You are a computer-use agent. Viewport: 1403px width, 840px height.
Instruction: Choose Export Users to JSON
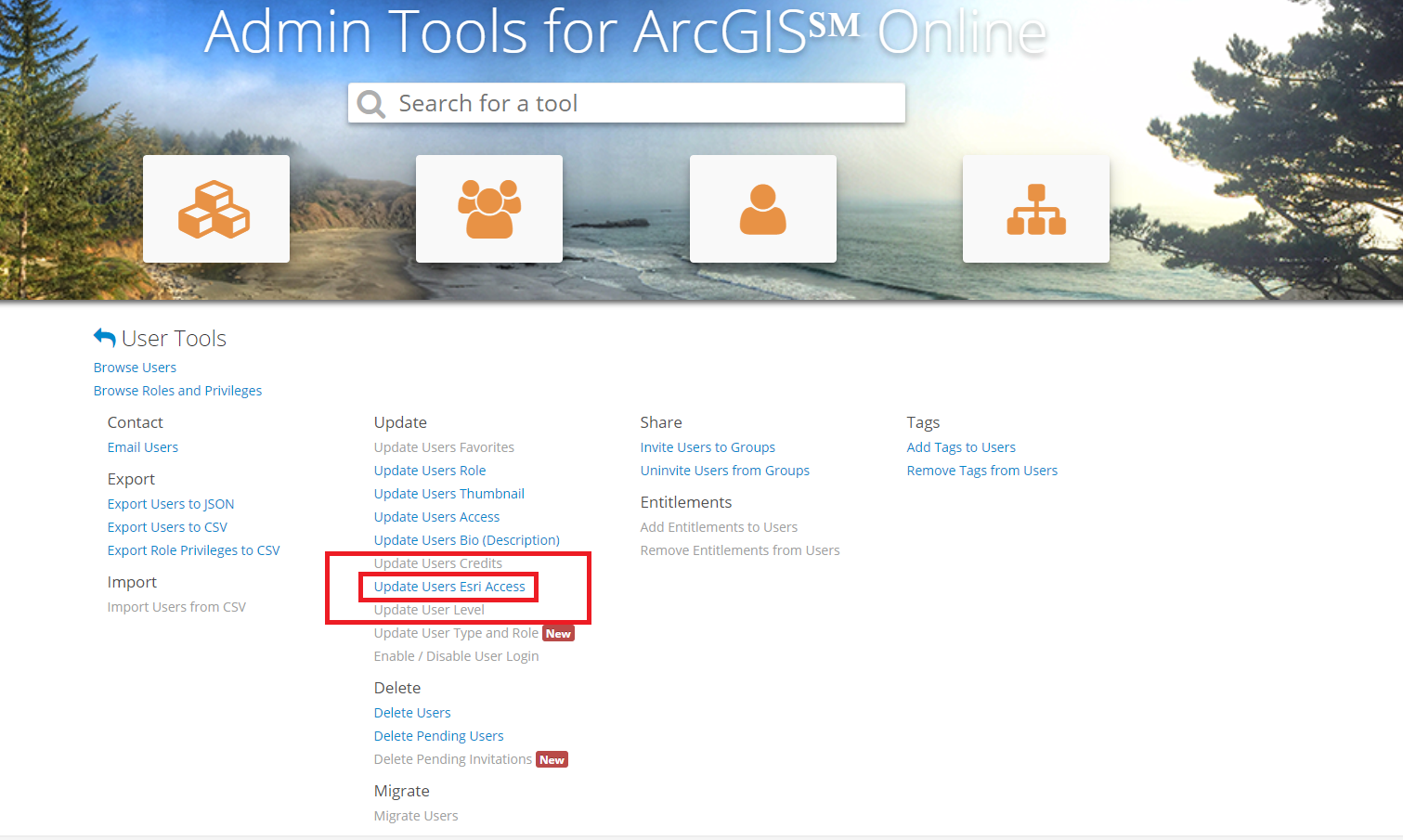pyautogui.click(x=171, y=504)
